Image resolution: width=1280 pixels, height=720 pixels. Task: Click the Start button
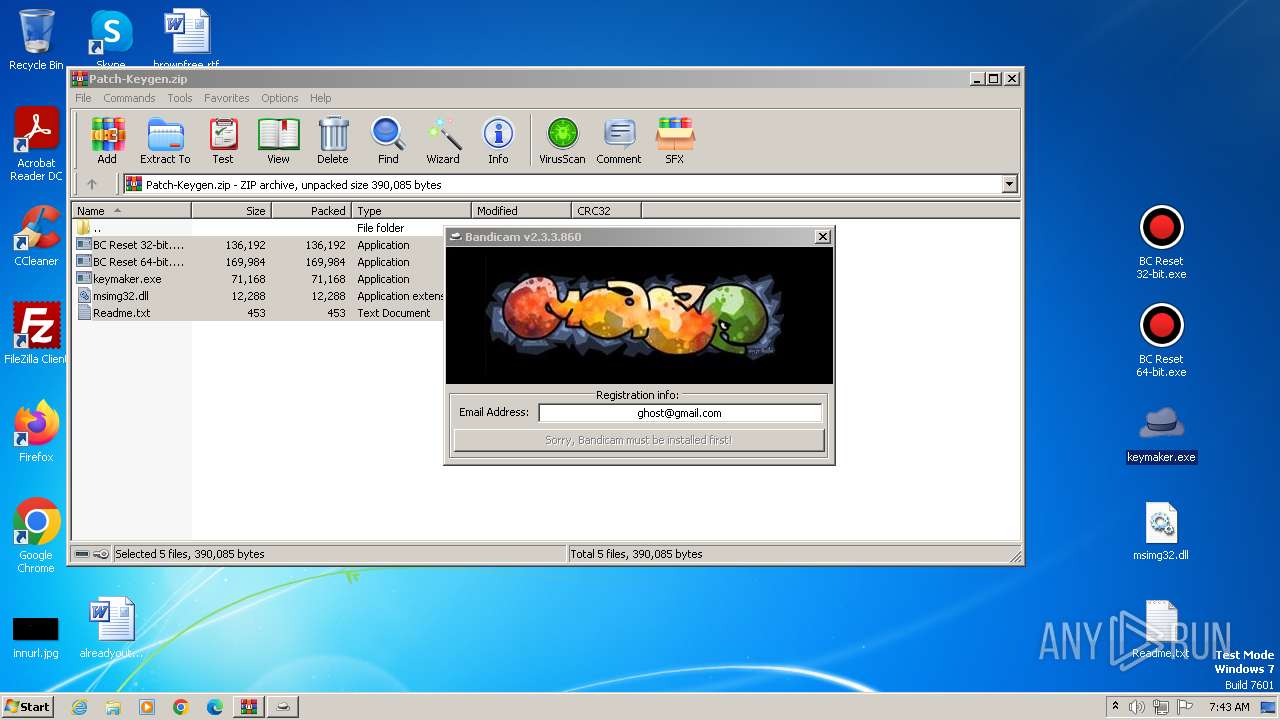click(x=27, y=706)
